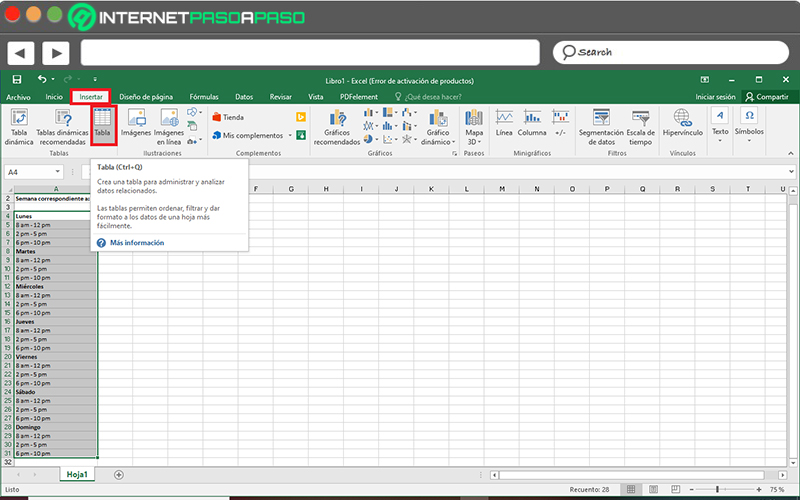Click the zoom slider handle
This screenshot has height=500, width=800.
[x=717, y=489]
